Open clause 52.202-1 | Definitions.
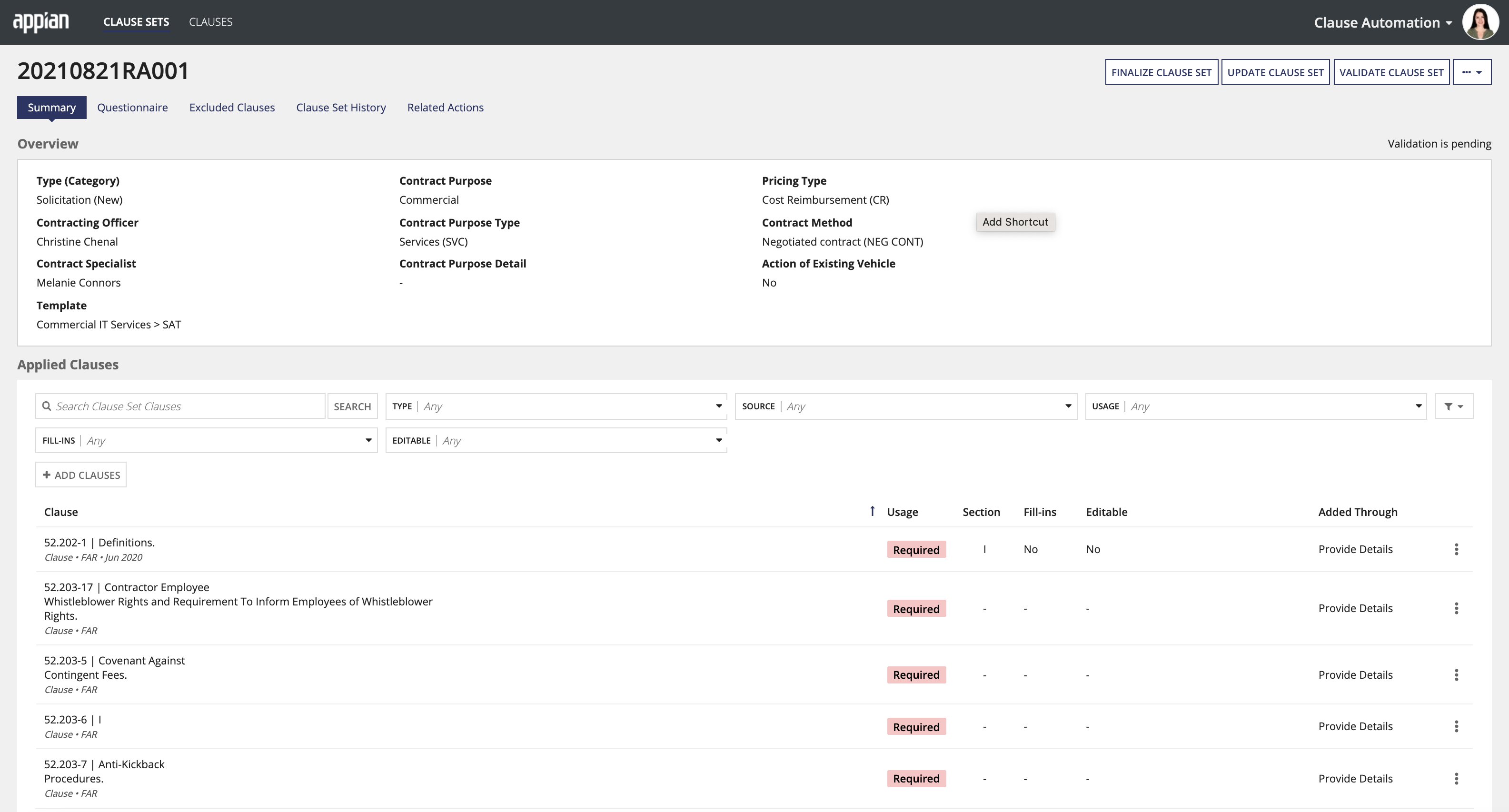Viewport: 1509px width, 812px height. 99,543
